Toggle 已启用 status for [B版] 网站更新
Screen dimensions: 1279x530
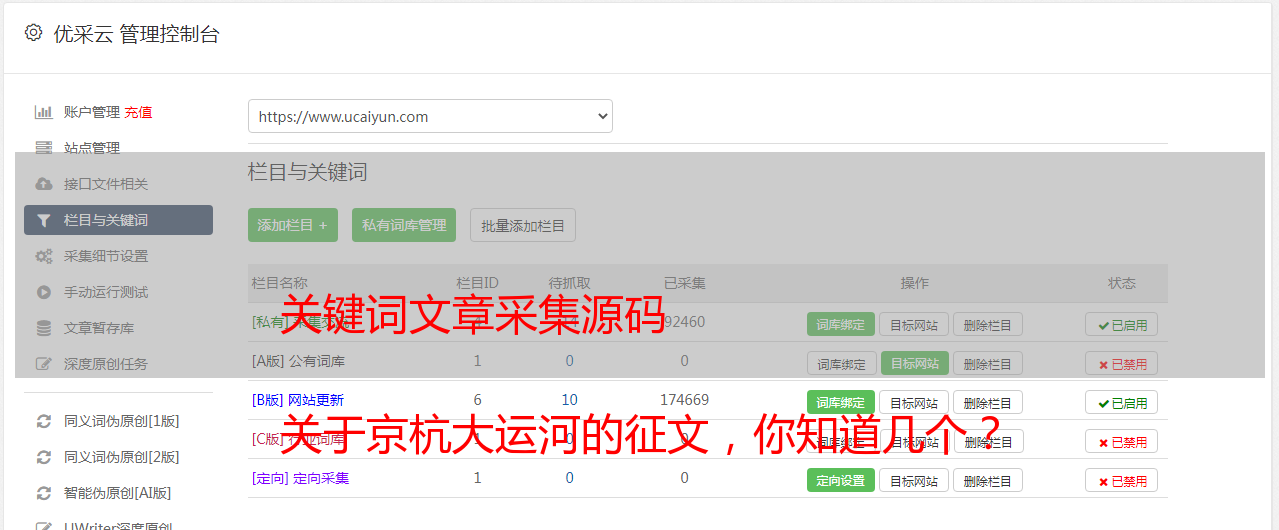pyautogui.click(x=1121, y=402)
